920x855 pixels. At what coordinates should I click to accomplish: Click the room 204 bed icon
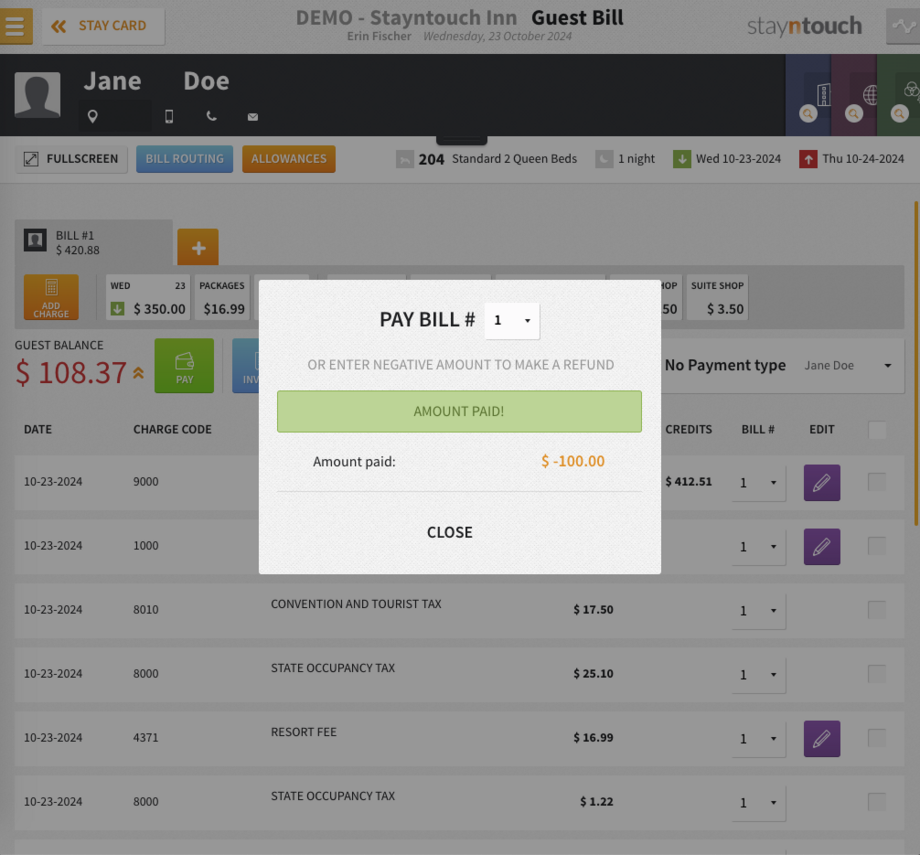[405, 159]
